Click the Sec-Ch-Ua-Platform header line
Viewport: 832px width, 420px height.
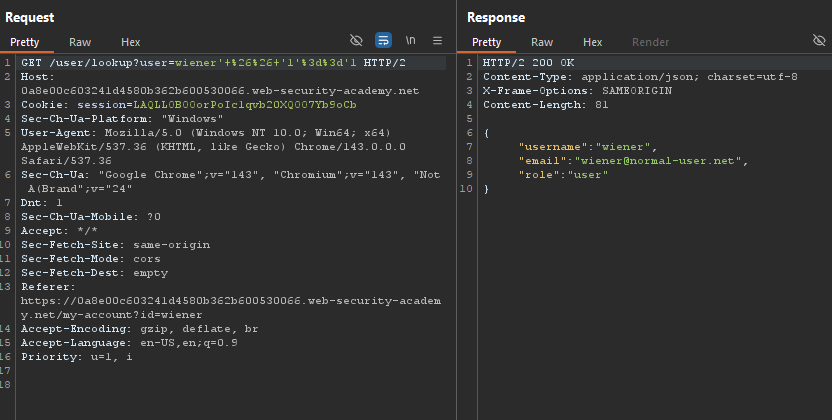pyautogui.click(x=122, y=119)
